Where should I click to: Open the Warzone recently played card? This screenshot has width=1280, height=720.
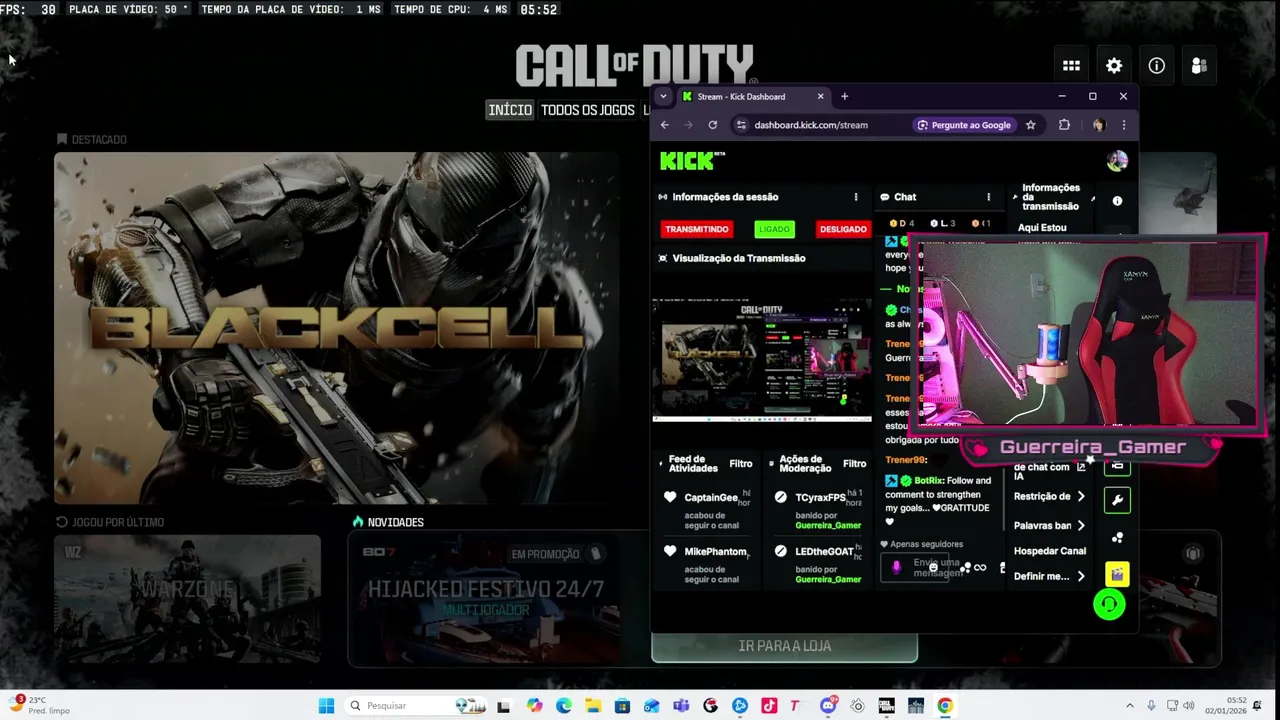tap(187, 598)
